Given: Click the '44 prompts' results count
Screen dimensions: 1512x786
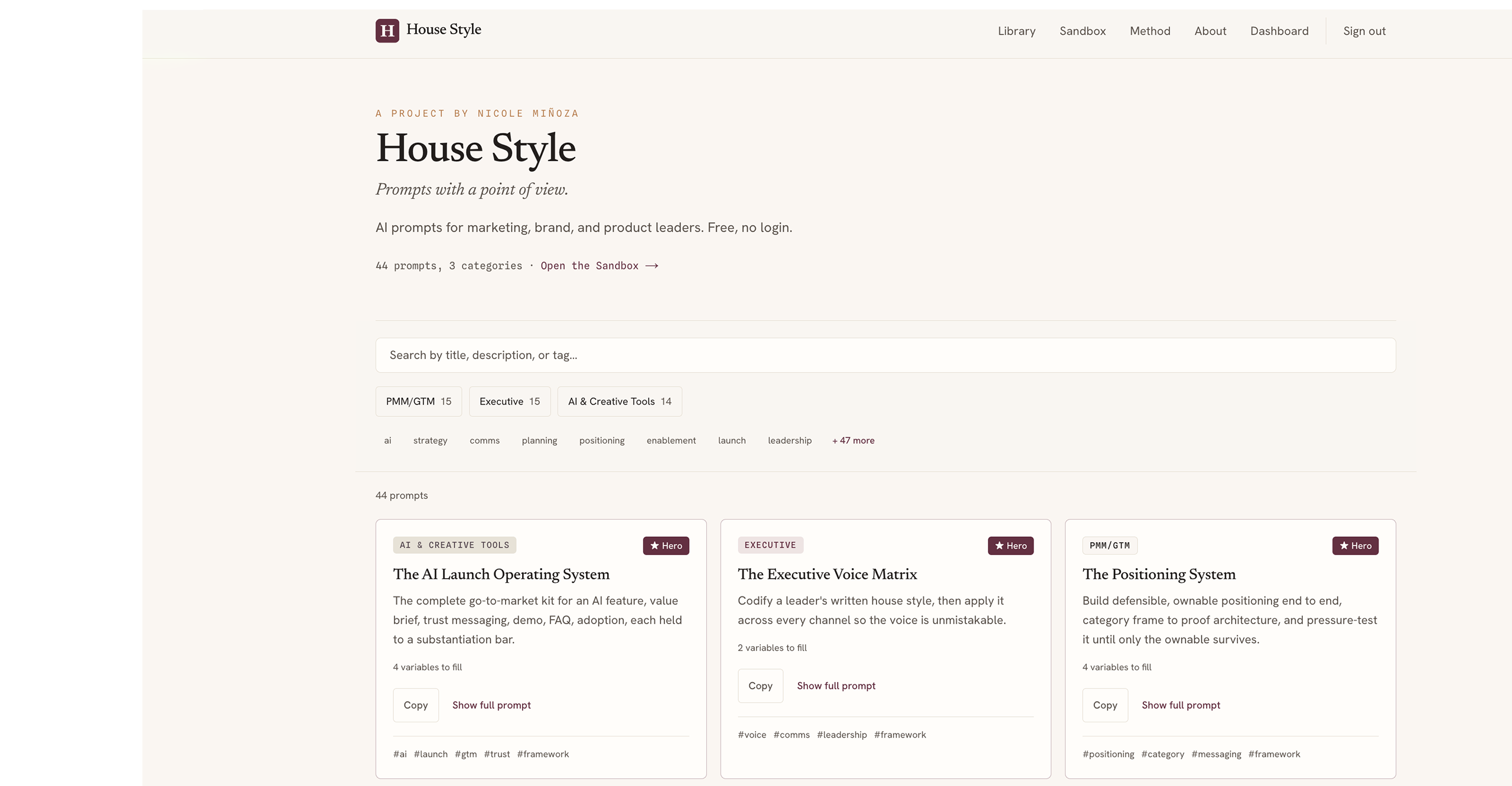Looking at the screenshot, I should click(x=402, y=495).
